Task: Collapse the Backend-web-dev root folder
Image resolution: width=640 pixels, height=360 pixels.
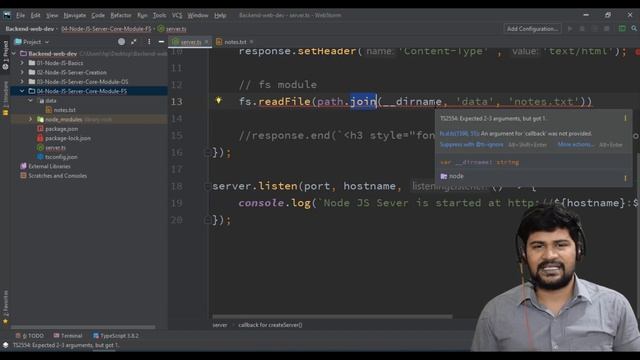Action: [14, 53]
